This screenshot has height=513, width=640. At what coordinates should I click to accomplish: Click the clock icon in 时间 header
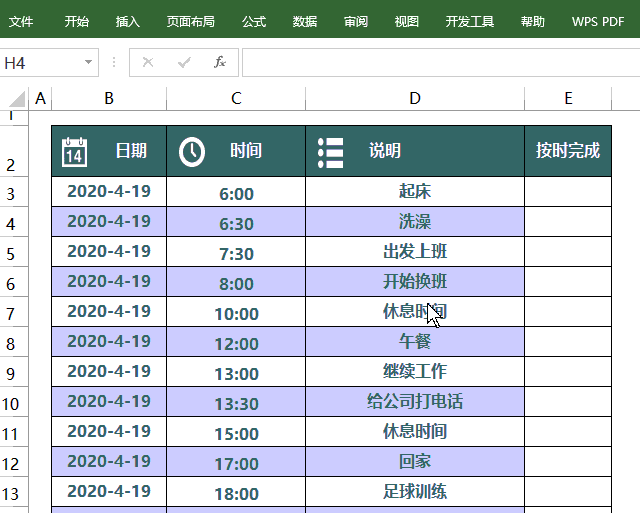click(192, 152)
